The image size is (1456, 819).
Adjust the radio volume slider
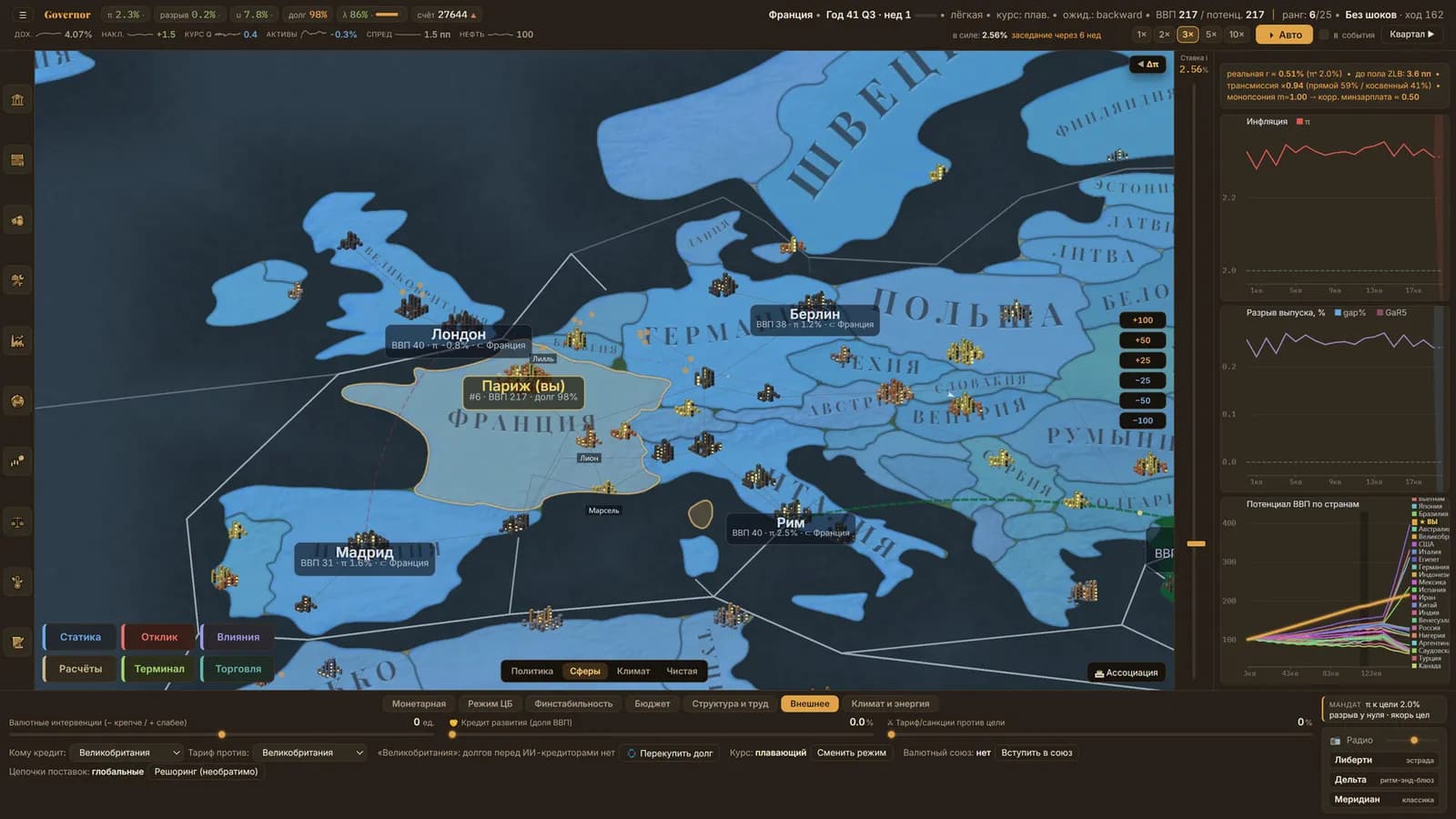pyautogui.click(x=1413, y=741)
